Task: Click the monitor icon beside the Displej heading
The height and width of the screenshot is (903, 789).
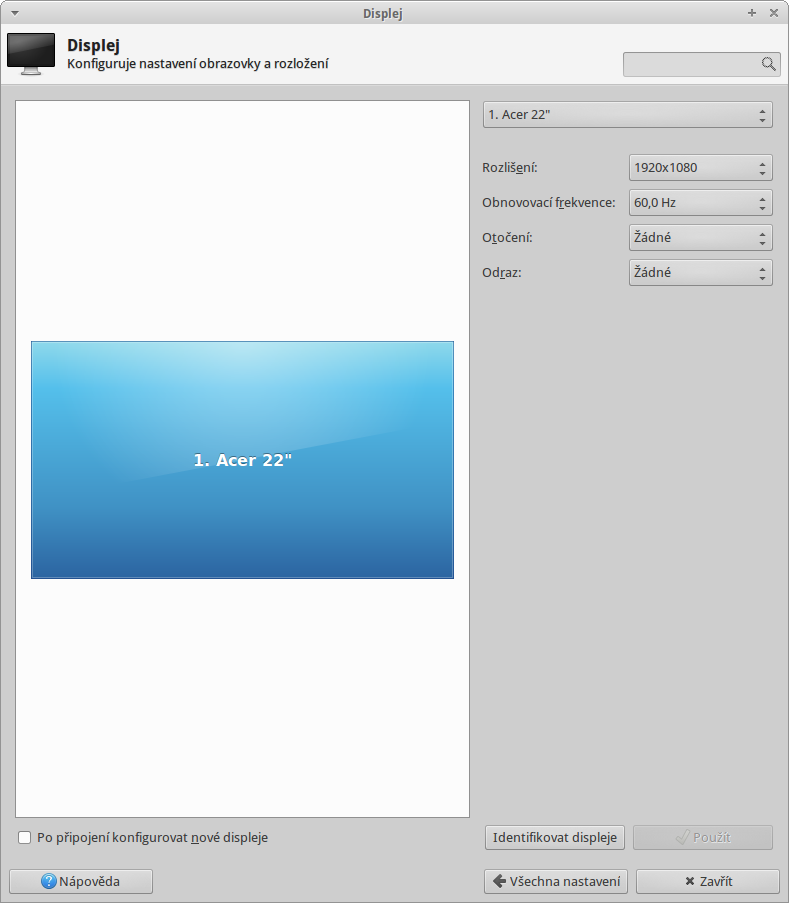Action: pos(31,54)
